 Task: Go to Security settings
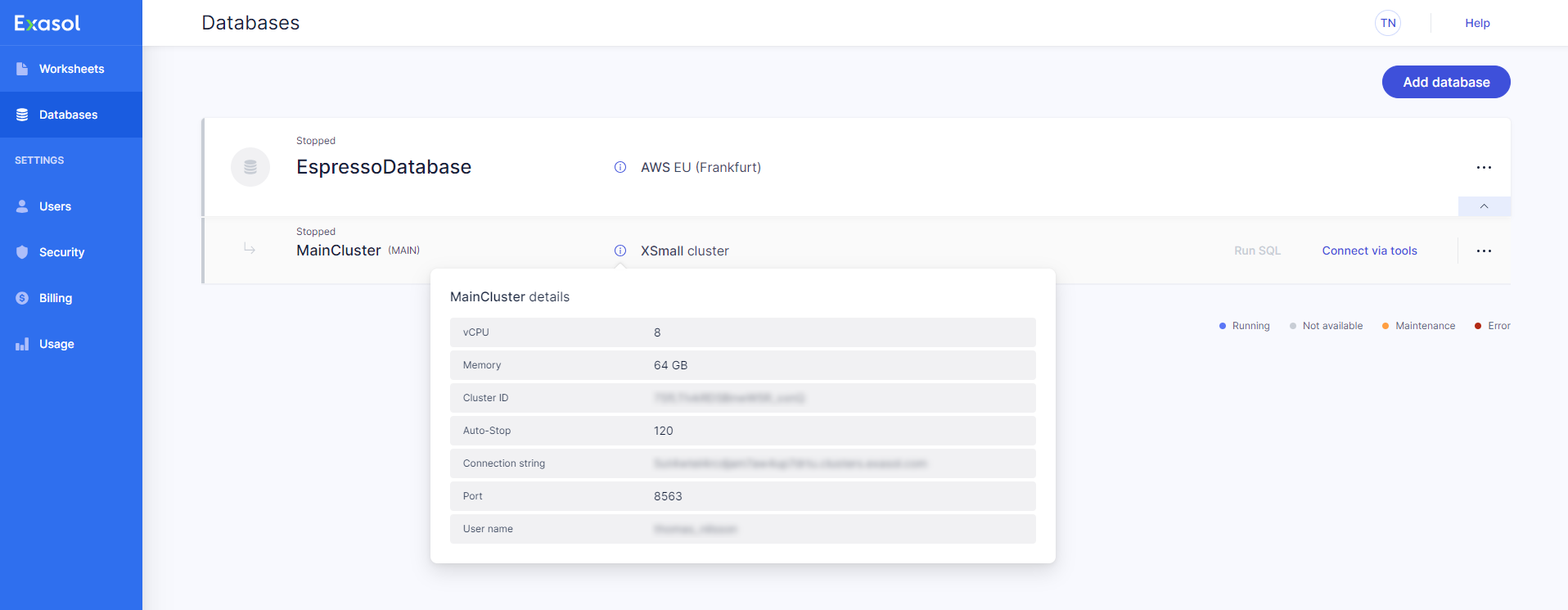61,252
